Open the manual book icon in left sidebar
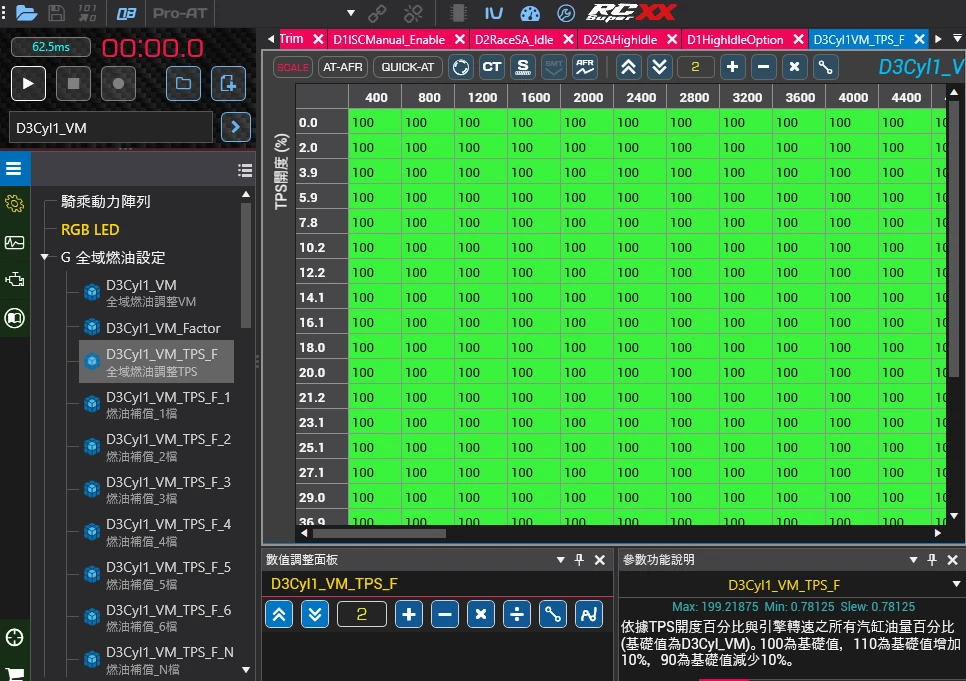Viewport: 966px width, 681px height. click(14, 318)
